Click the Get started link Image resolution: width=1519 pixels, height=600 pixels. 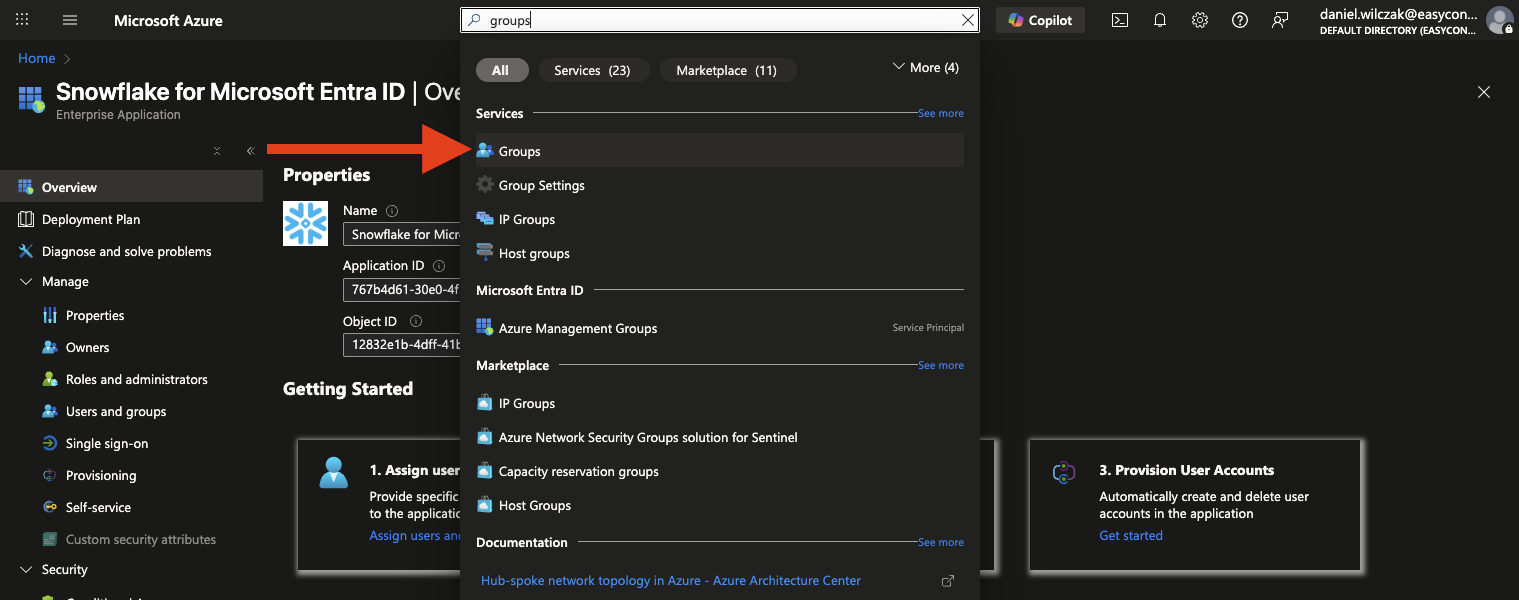tap(1130, 535)
